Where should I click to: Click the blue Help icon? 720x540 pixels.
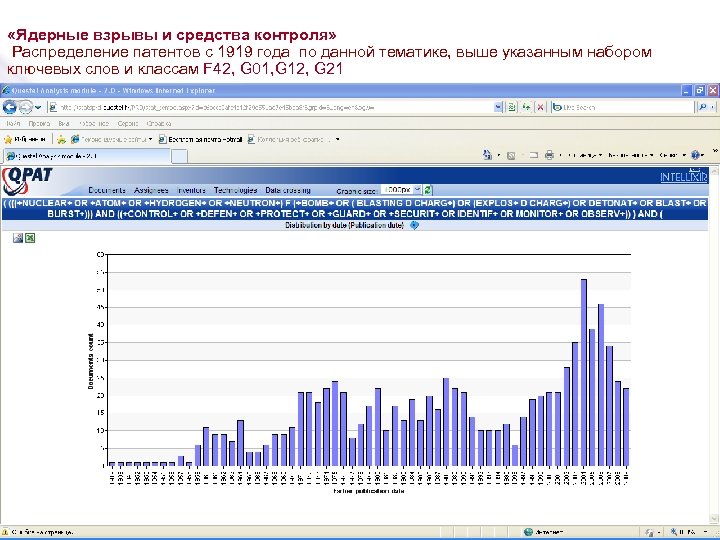(696, 155)
